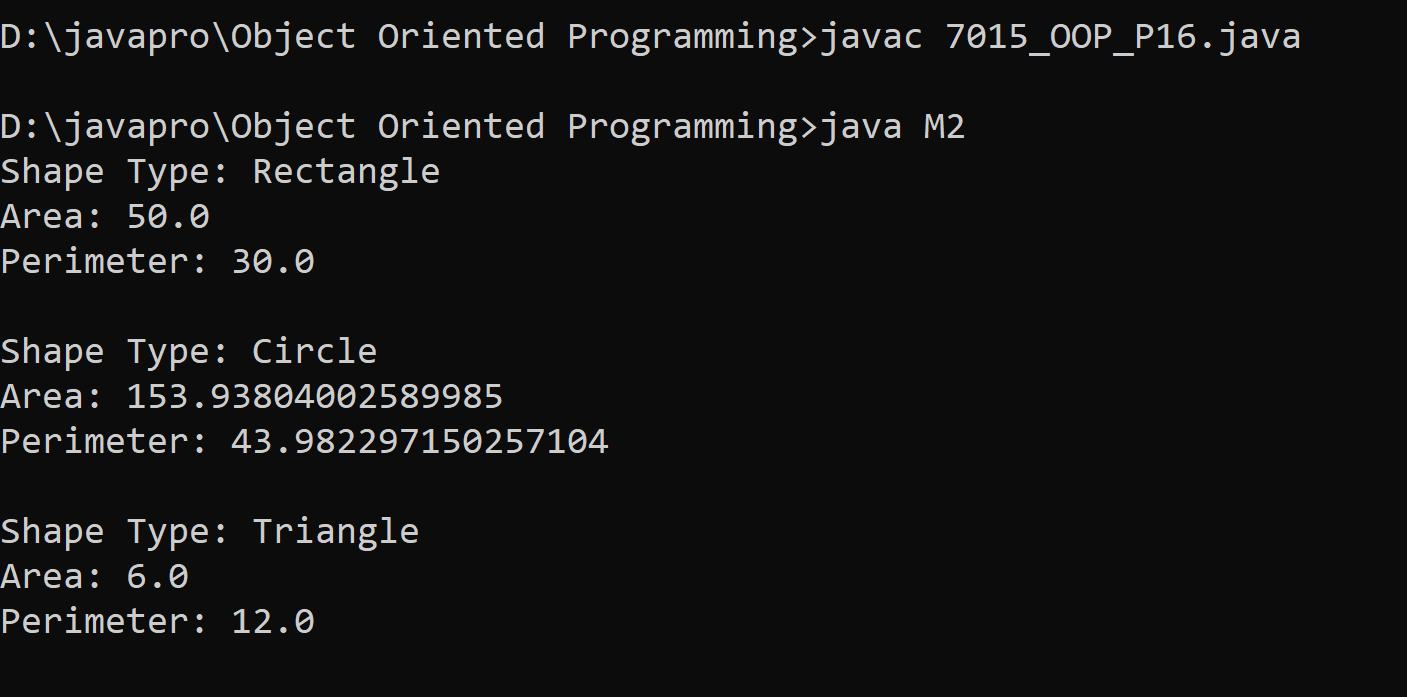Viewport: 1407px width, 697px height.
Task: Click D:\javapro in the first prompt line
Action: click(x=105, y=37)
